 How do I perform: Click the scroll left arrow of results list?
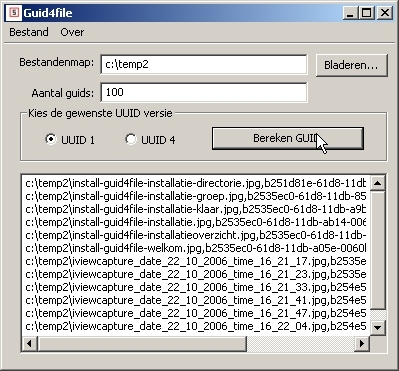point(29,343)
